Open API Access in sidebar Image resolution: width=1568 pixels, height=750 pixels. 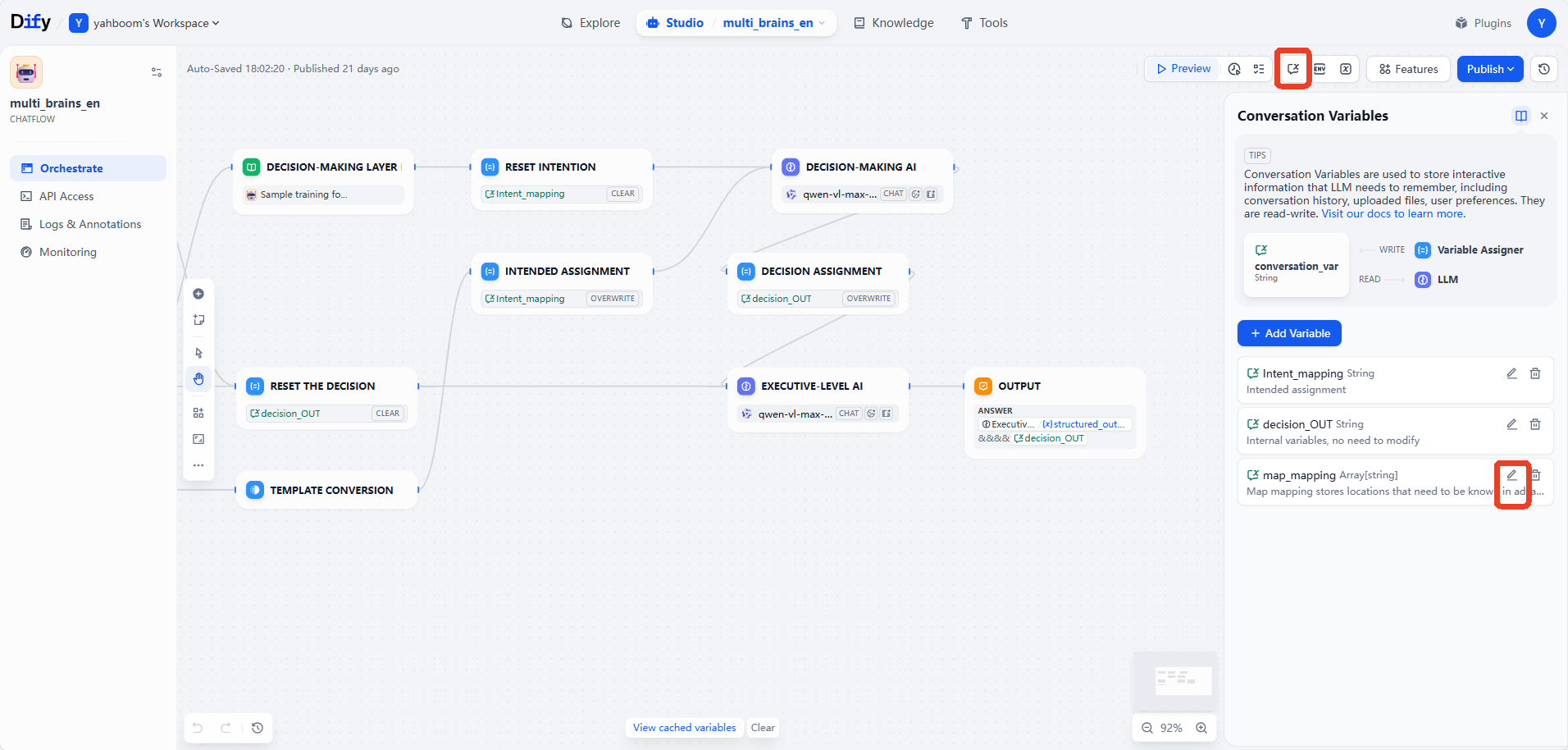coord(88,196)
